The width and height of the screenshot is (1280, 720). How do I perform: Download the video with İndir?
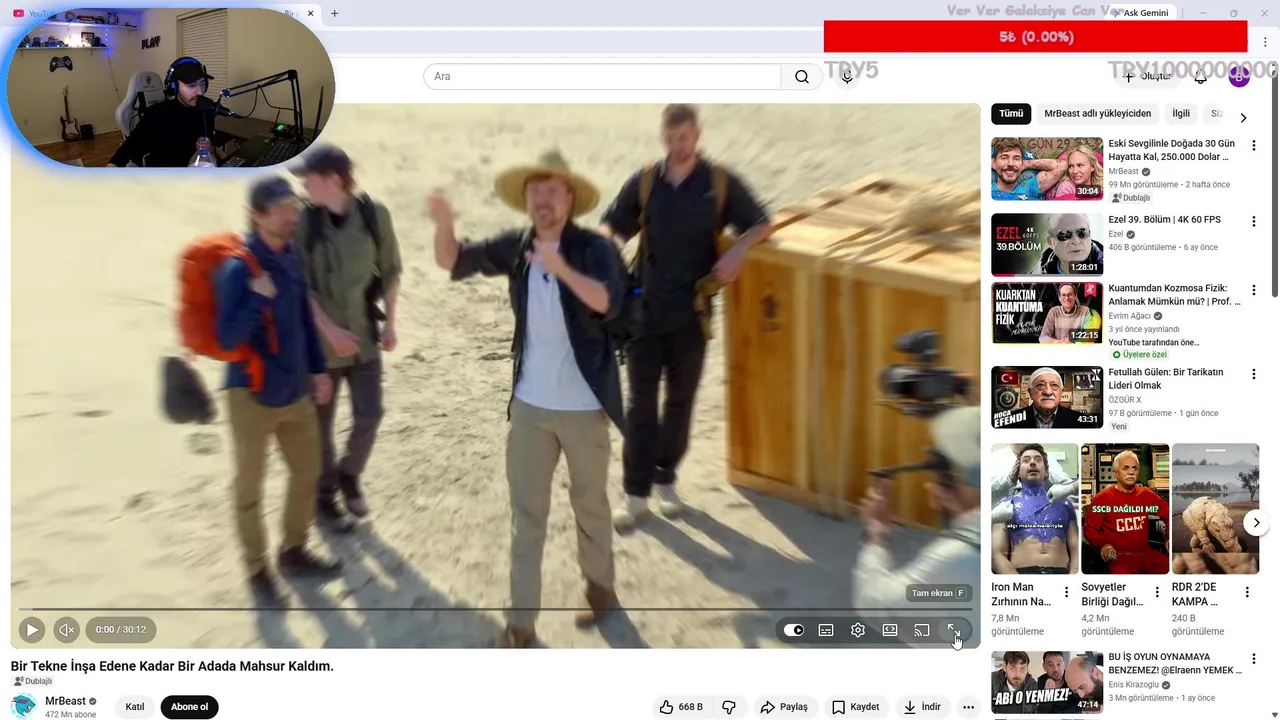pyautogui.click(x=922, y=707)
